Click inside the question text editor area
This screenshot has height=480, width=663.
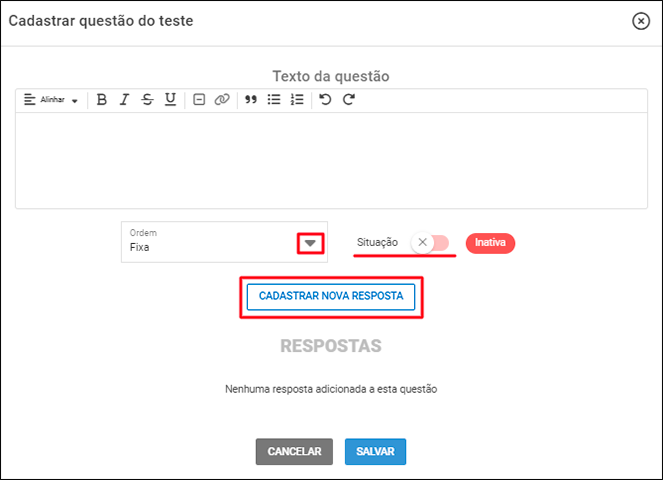[x=332, y=160]
